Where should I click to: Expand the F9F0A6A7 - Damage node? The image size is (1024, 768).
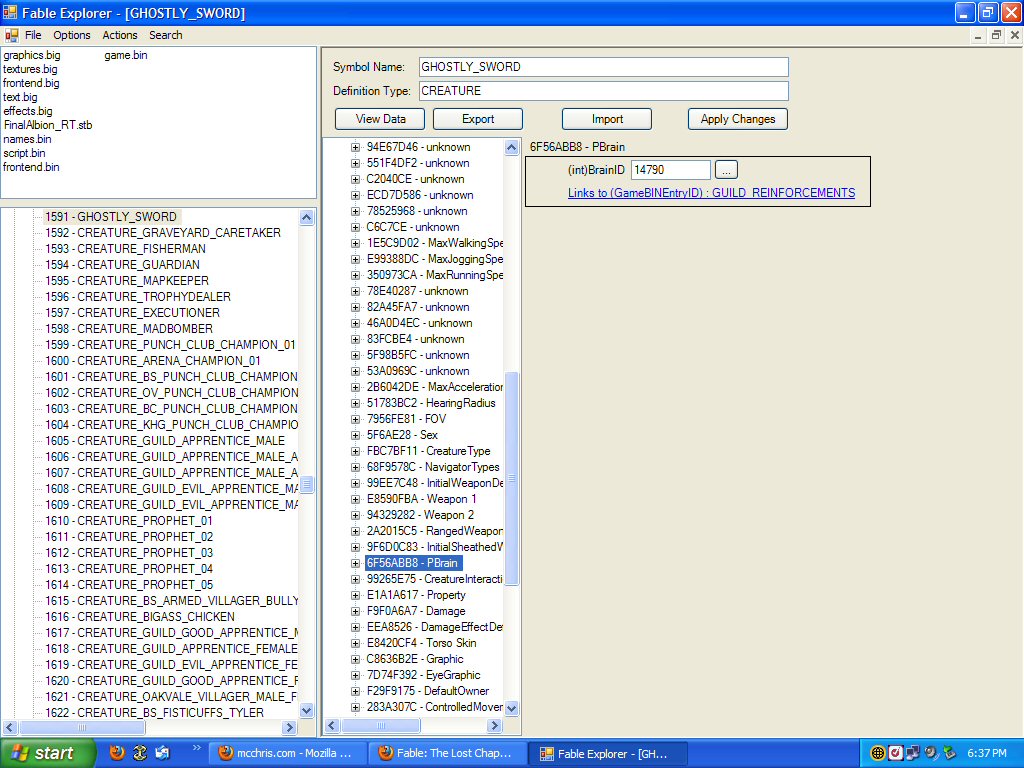(x=355, y=611)
